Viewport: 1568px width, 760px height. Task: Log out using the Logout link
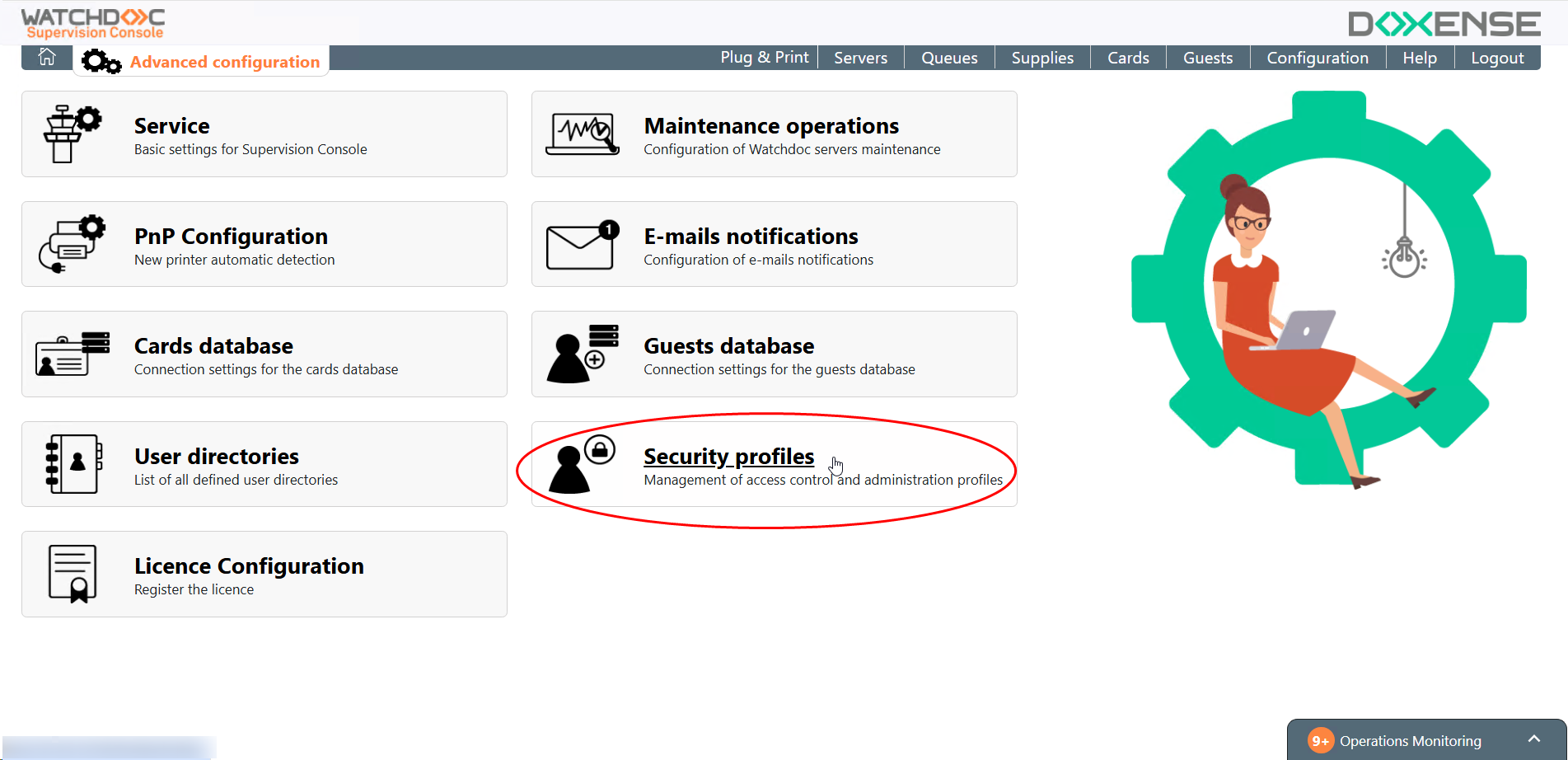pos(1497,58)
